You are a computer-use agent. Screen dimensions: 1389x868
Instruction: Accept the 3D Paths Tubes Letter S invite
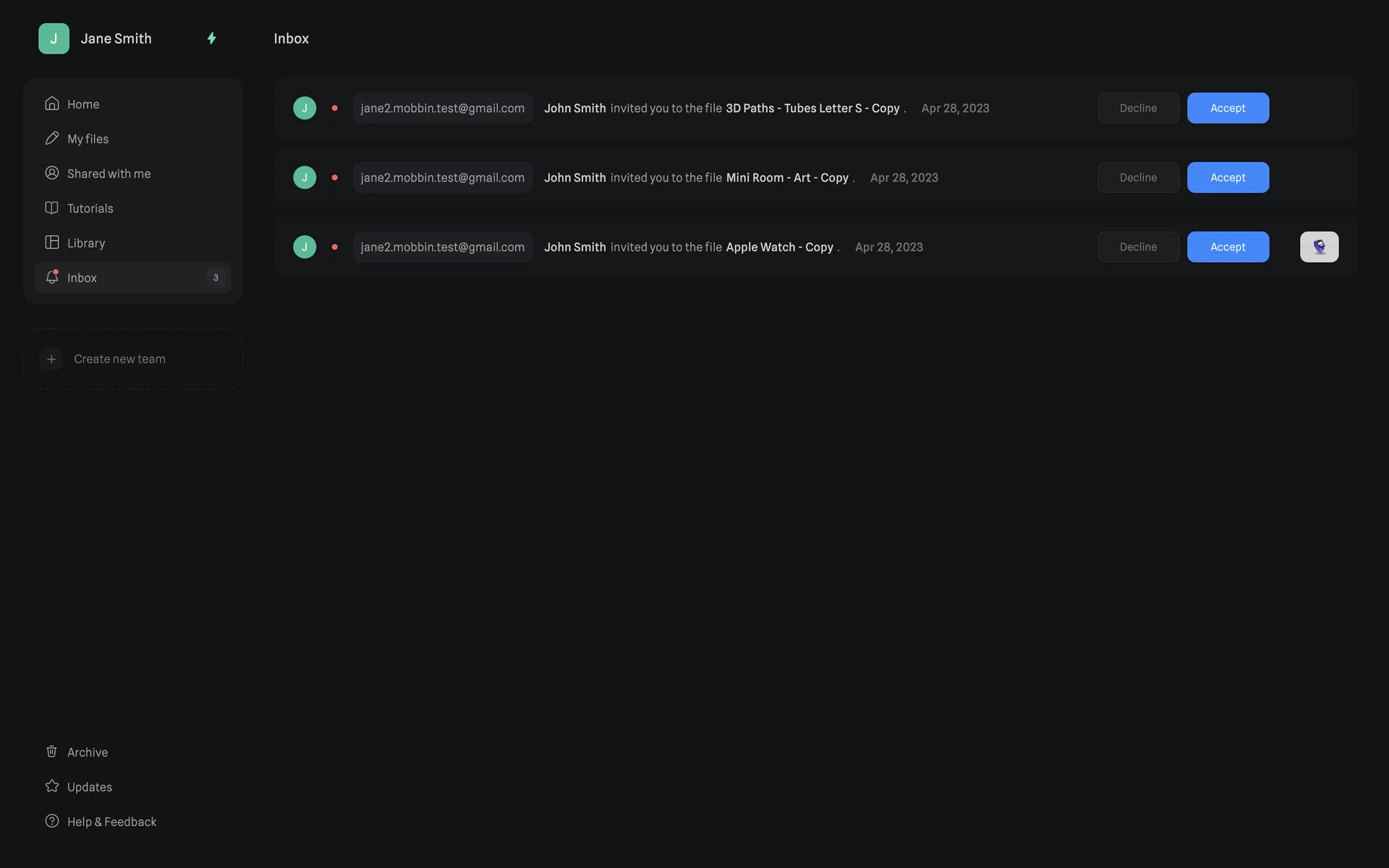1228,108
